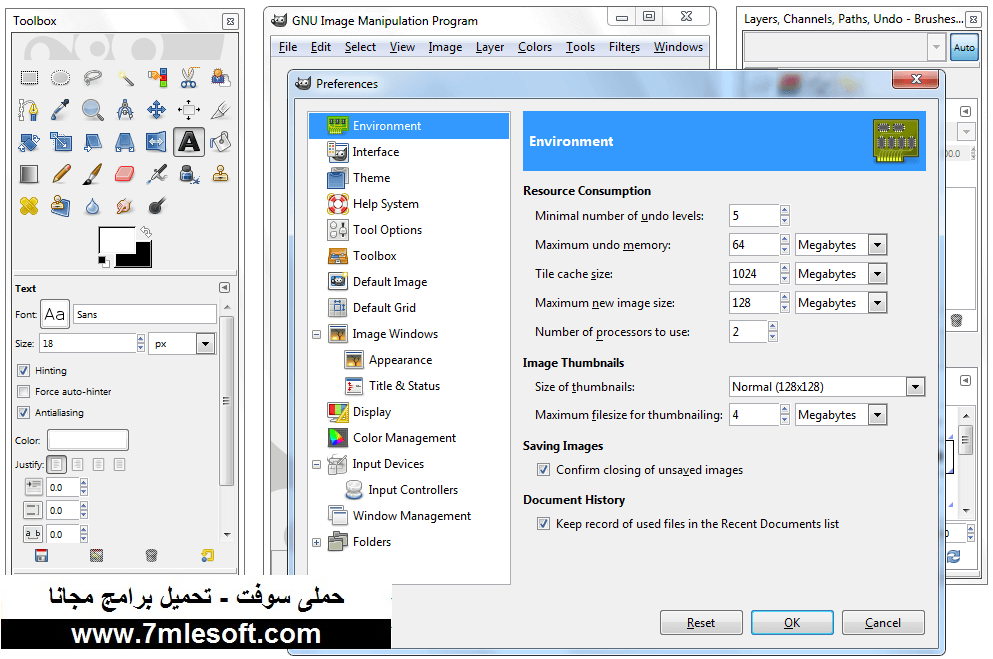Open Maximum new image size units dropdown

tap(877, 303)
